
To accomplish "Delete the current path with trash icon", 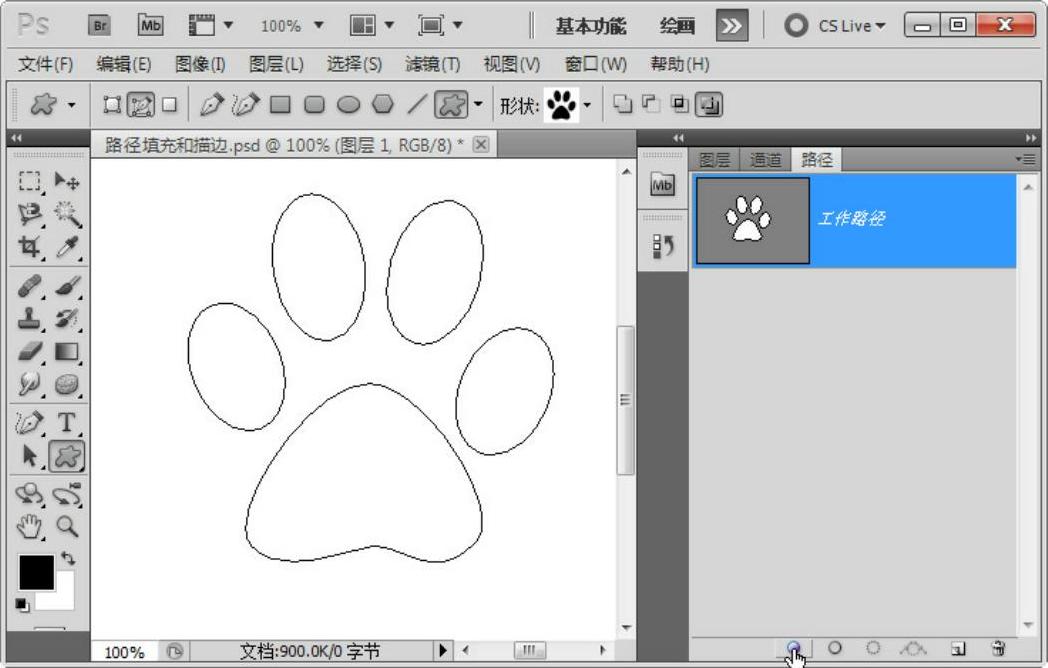I will tap(996, 648).
